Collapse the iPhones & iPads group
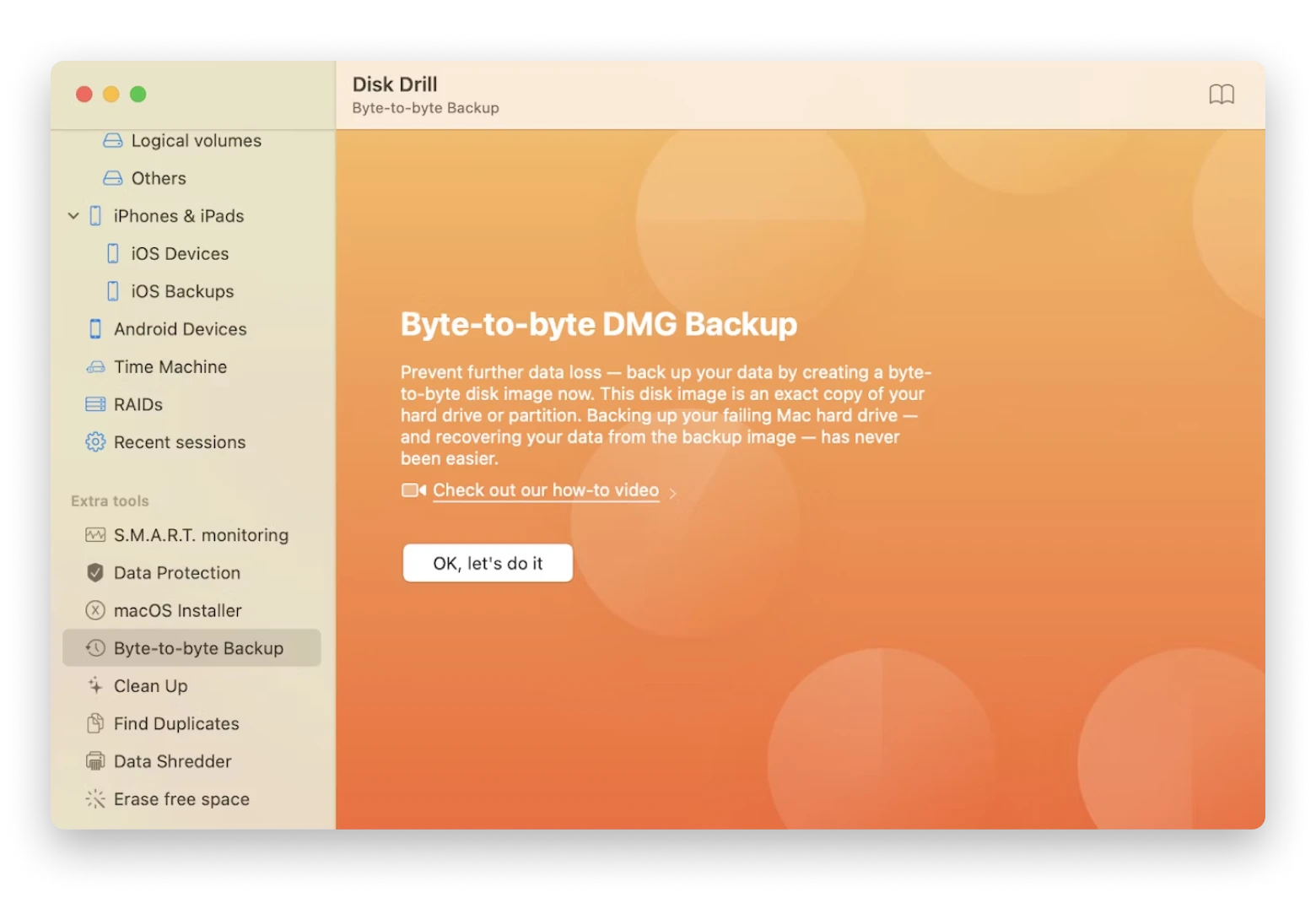The image size is (1316, 898). (x=73, y=216)
